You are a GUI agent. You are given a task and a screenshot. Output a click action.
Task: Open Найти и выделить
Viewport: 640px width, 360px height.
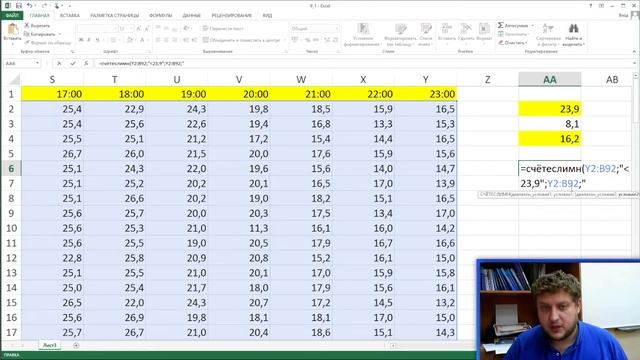(x=573, y=34)
